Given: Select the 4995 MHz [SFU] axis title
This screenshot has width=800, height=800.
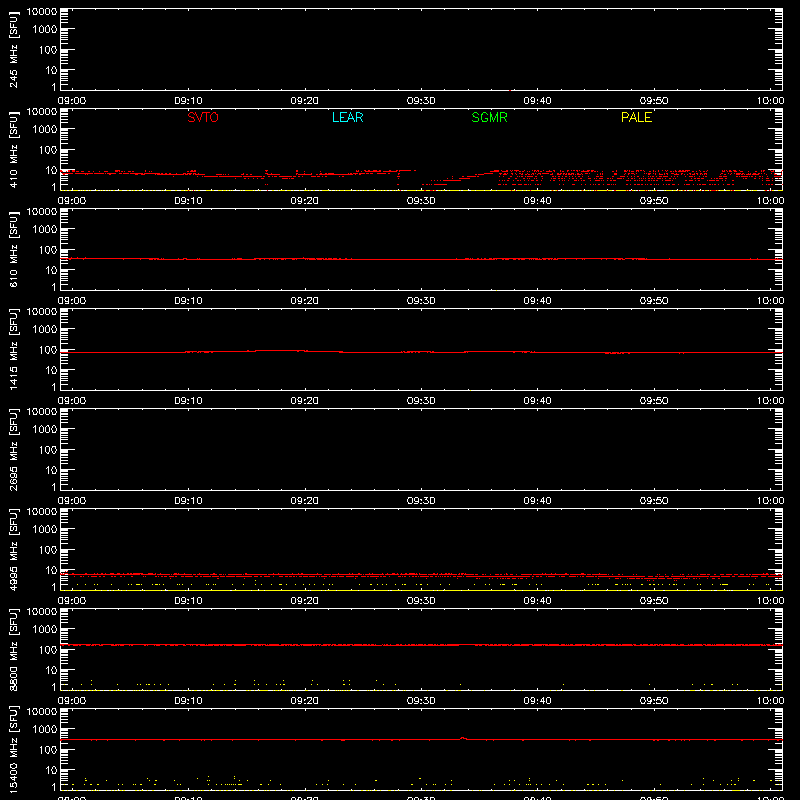Looking at the screenshot, I should [13, 549].
